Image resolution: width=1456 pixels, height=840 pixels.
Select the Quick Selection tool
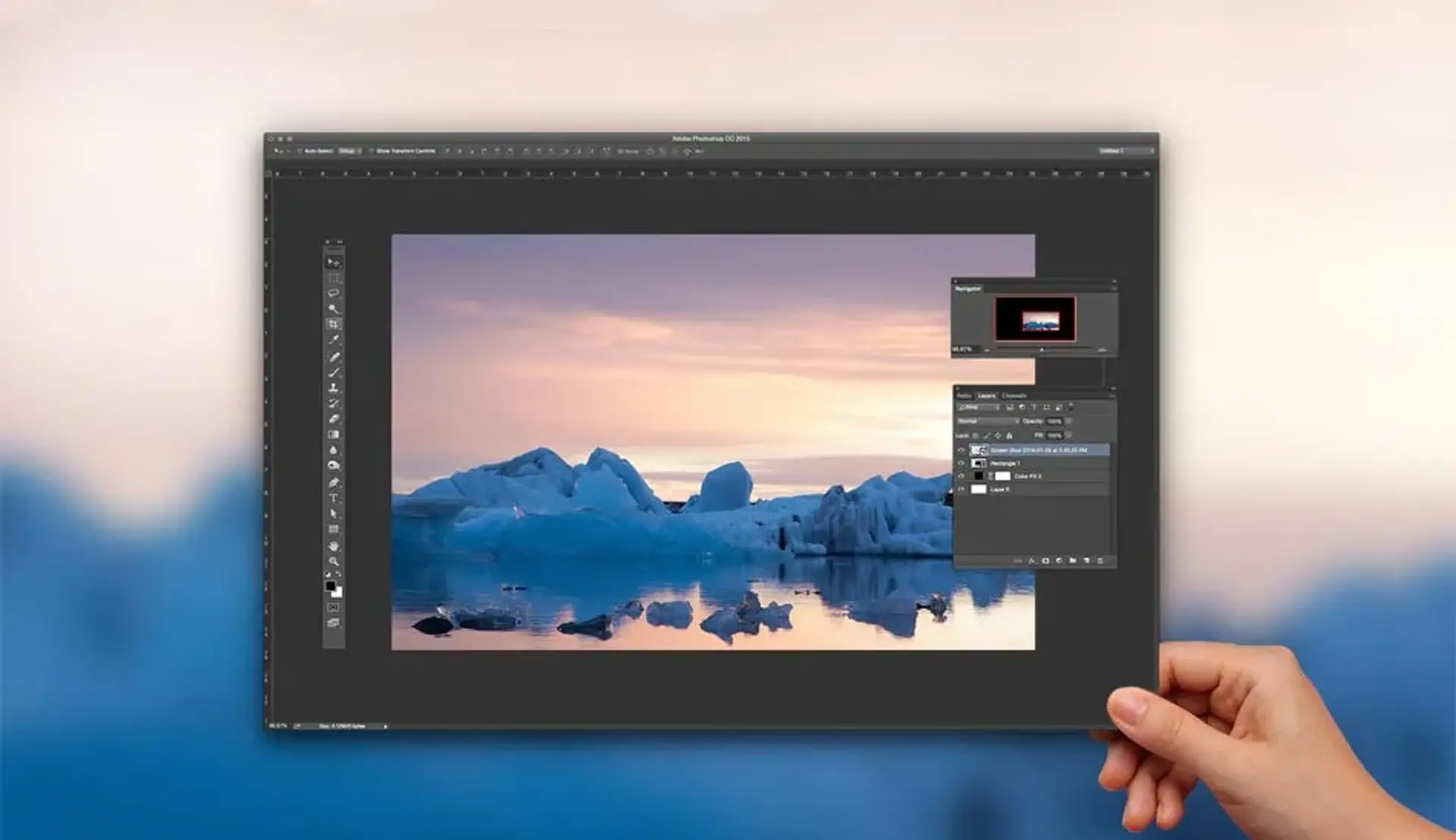pyautogui.click(x=334, y=309)
